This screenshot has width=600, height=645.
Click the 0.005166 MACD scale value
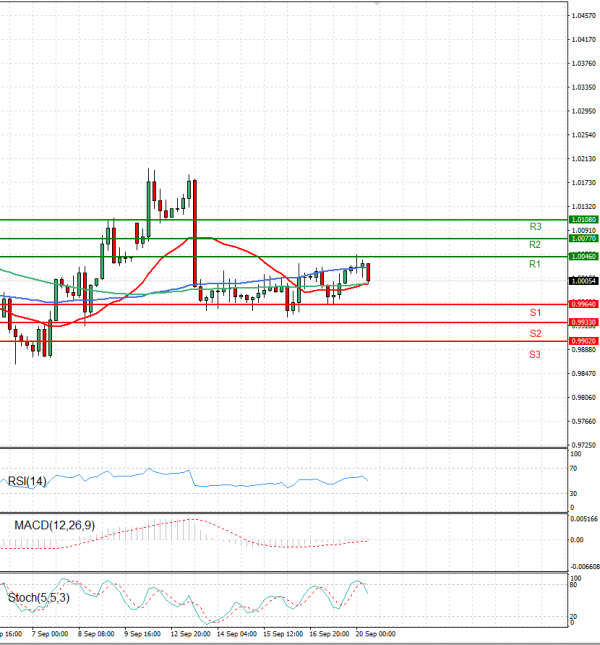[584, 520]
